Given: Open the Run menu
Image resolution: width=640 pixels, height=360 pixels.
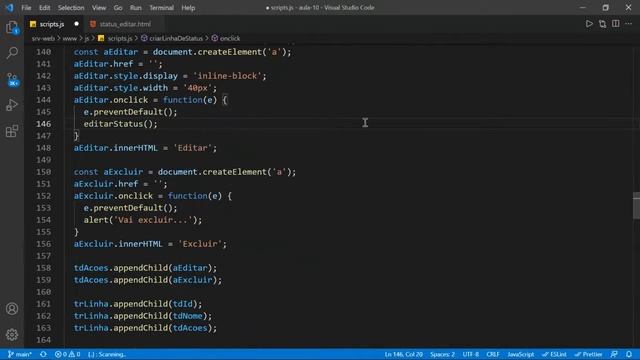Looking at the screenshot, I should pyautogui.click(x=136, y=8).
